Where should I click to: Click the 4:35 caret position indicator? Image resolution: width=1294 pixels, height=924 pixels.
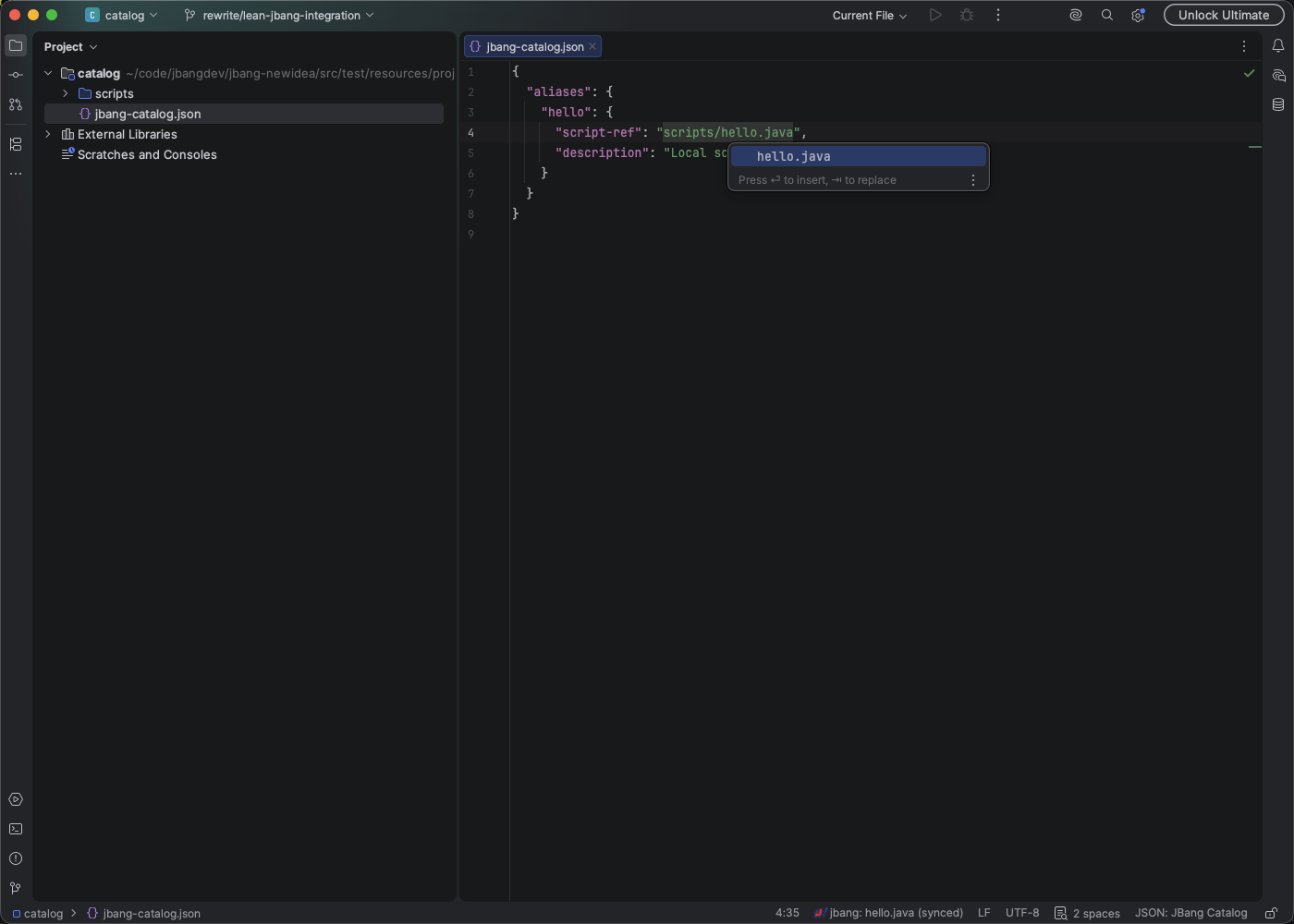coord(787,913)
